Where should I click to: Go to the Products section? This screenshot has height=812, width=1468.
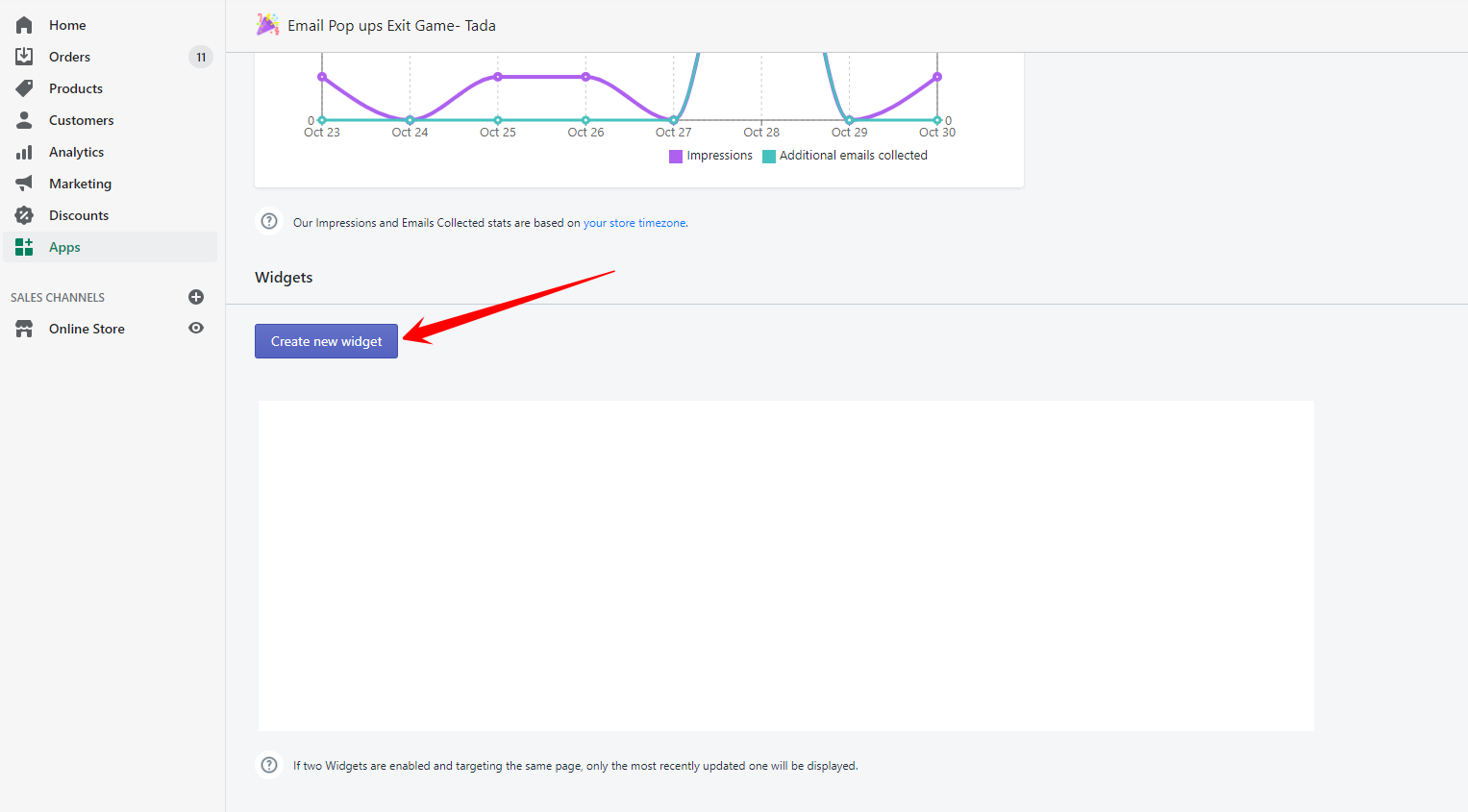(111, 88)
